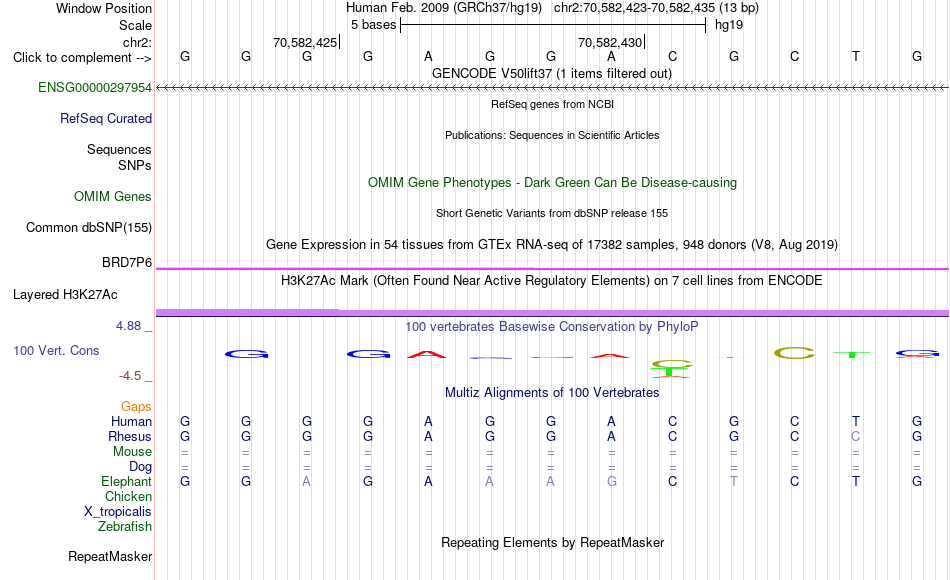Click the Chicken alignment row label

tap(128, 496)
